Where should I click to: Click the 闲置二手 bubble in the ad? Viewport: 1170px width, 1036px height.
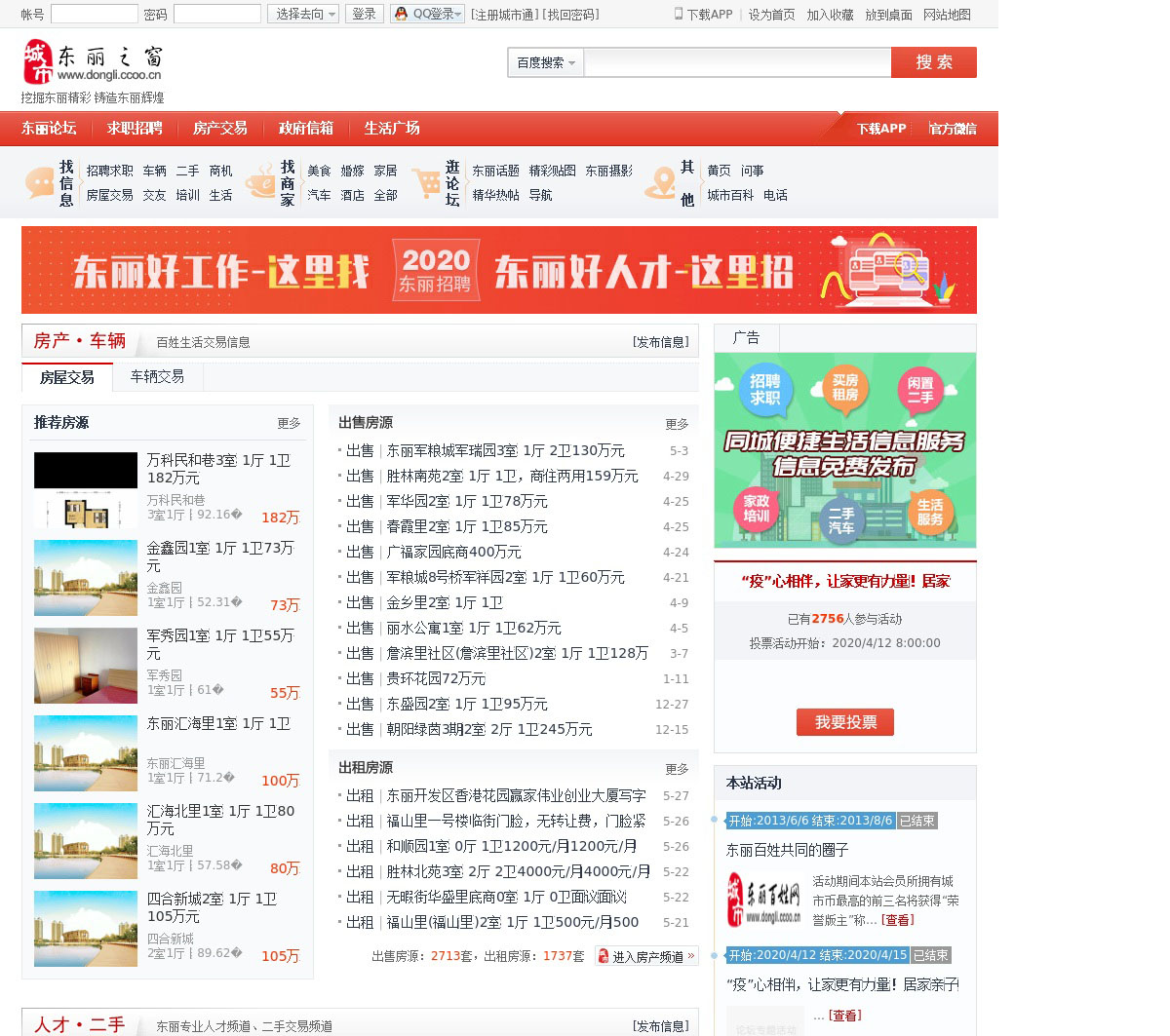(920, 390)
